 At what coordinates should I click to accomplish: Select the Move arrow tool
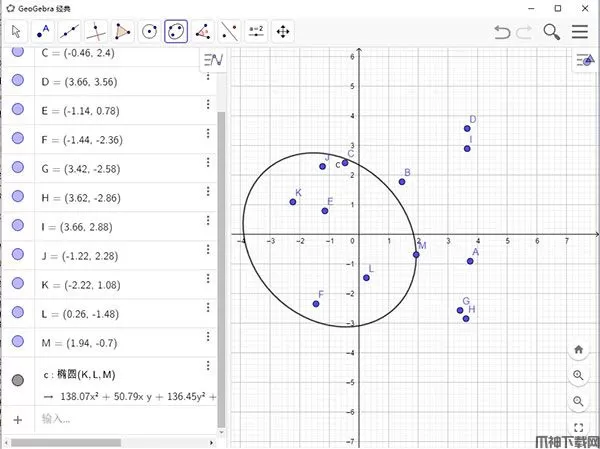16,31
